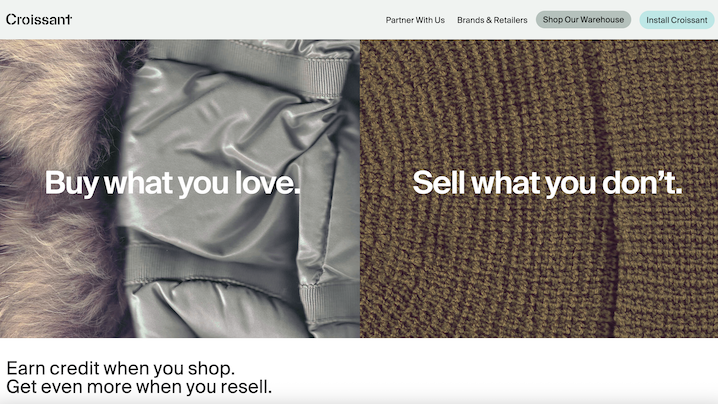Click the Croissant logo in the header

click(x=39, y=19)
